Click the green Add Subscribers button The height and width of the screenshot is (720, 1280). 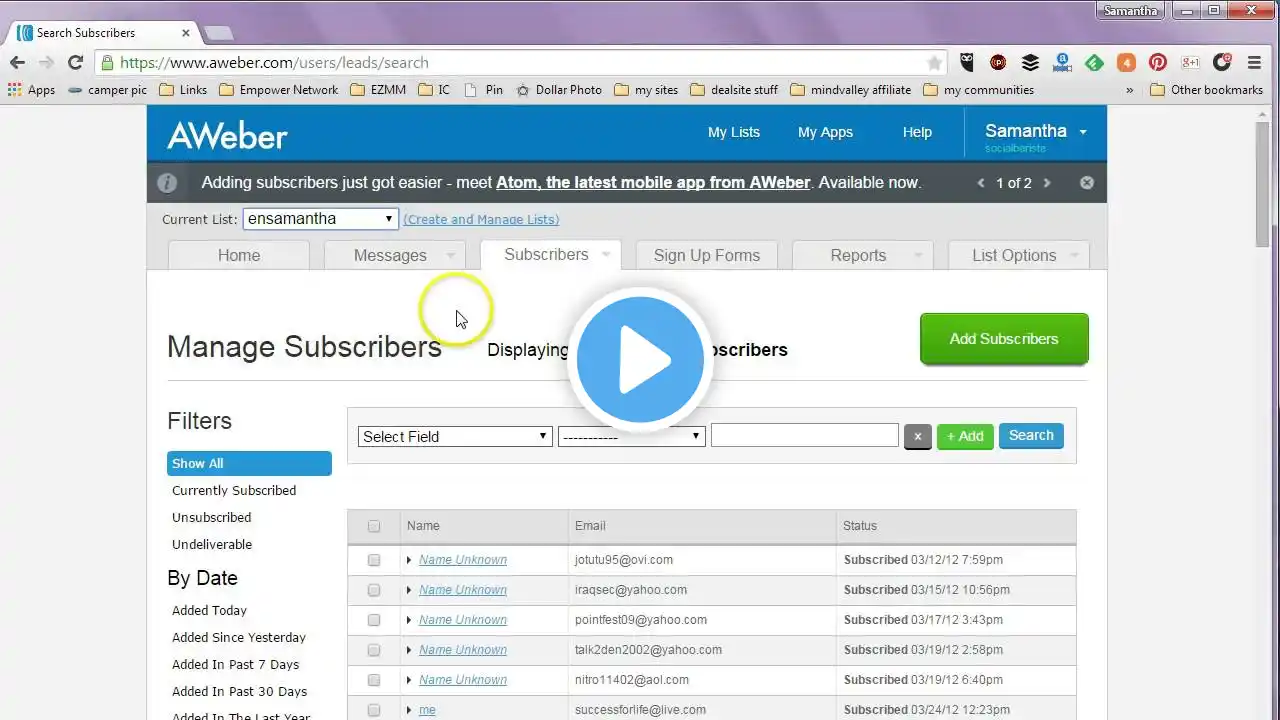pyautogui.click(x=1004, y=339)
